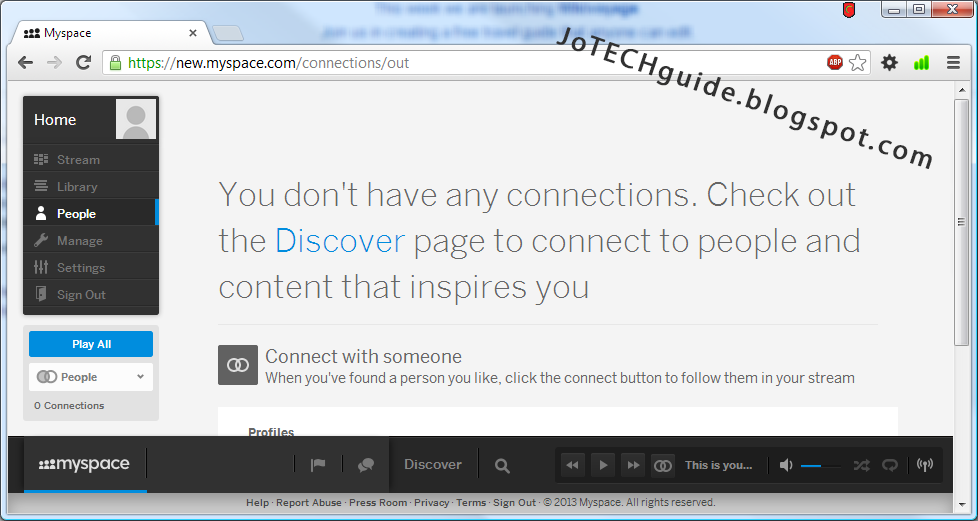The width and height of the screenshot is (978, 521).
Task: Open the Adblock Plus extension icon
Action: (835, 62)
